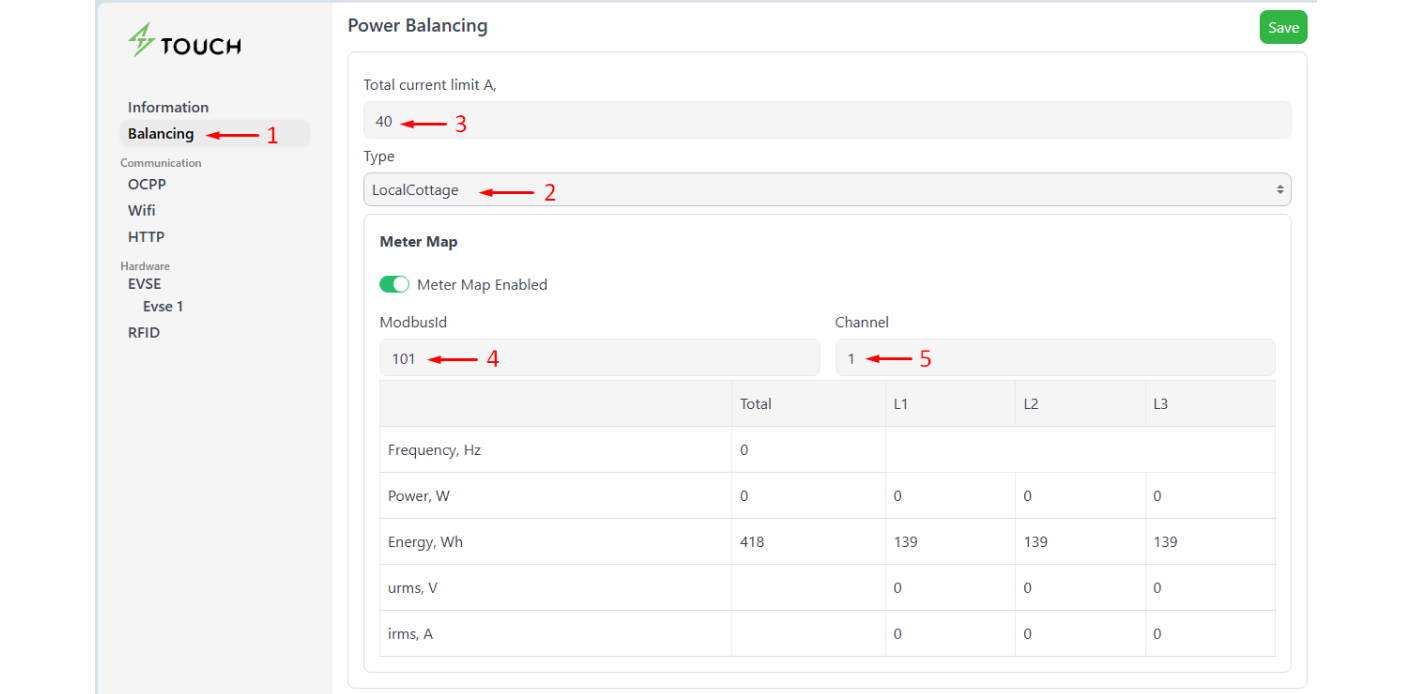The image size is (1412, 694).
Task: Select the urms, V row label
Action: tap(413, 588)
